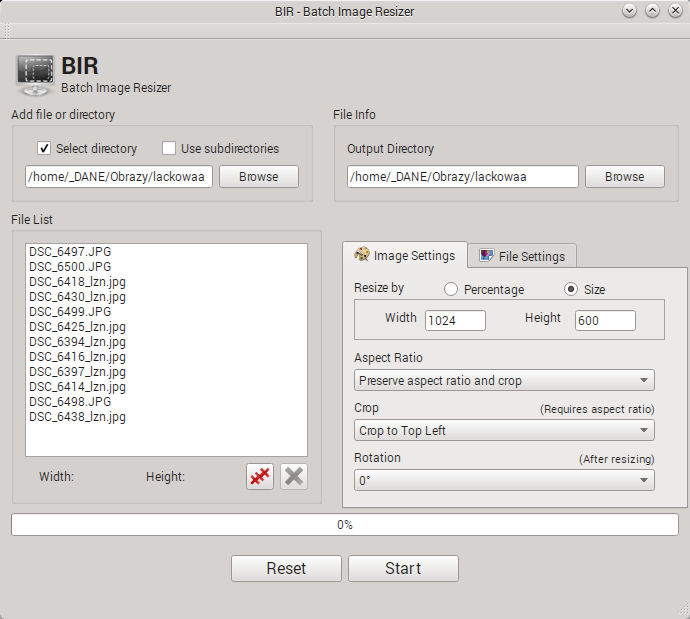This screenshot has width=690, height=619.
Task: Open the Crop to Top Left dropdown
Action: [x=504, y=430]
